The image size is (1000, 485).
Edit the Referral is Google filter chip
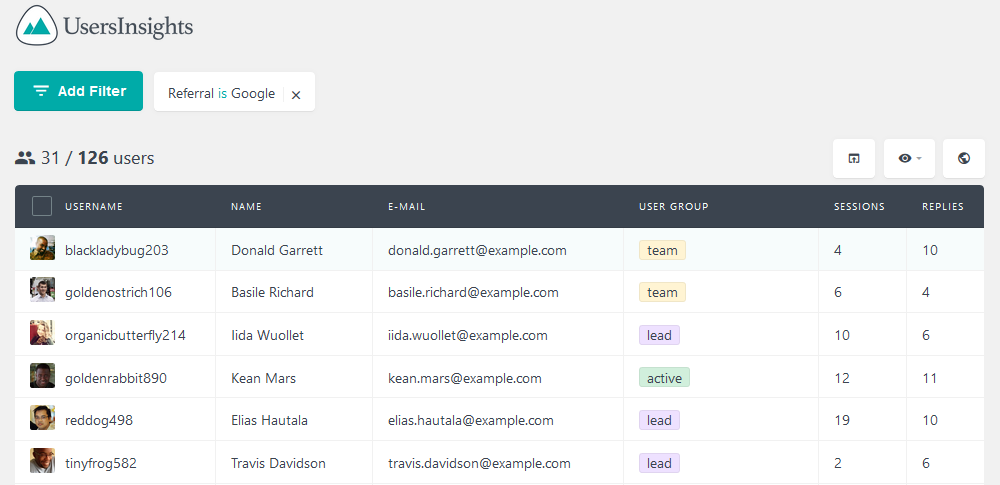click(221, 94)
